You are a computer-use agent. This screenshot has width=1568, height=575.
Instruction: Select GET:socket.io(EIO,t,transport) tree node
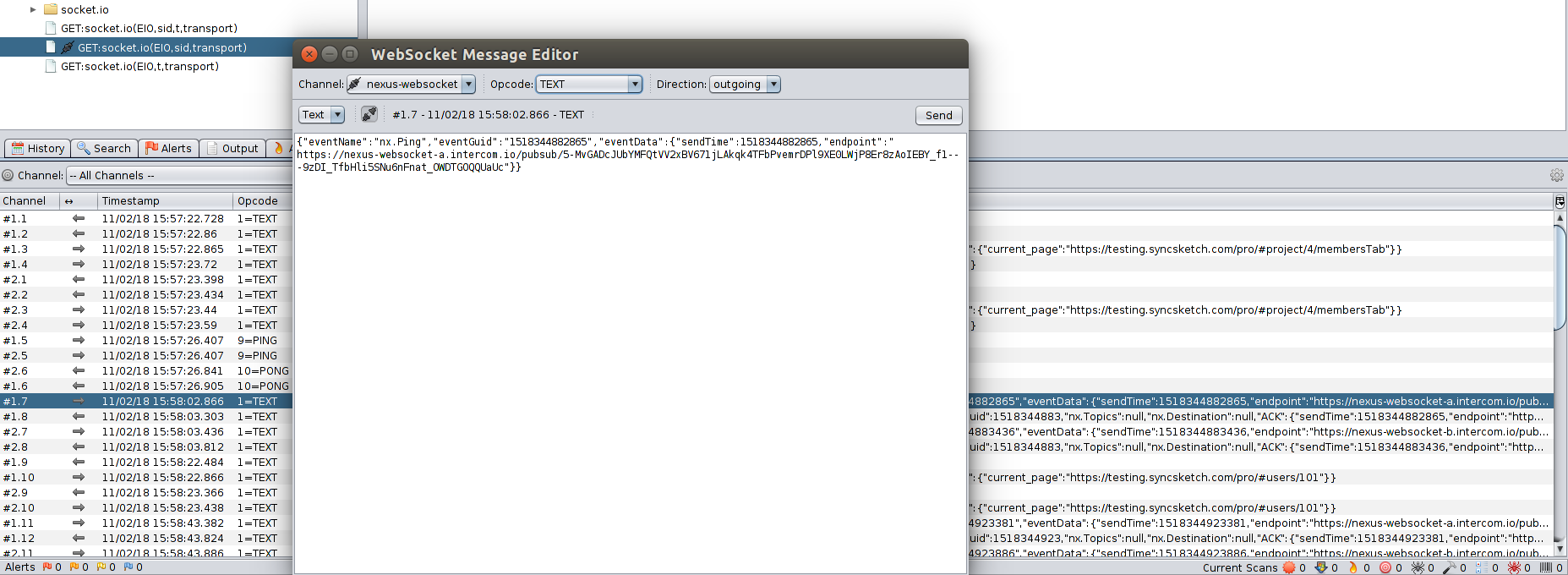[139, 66]
